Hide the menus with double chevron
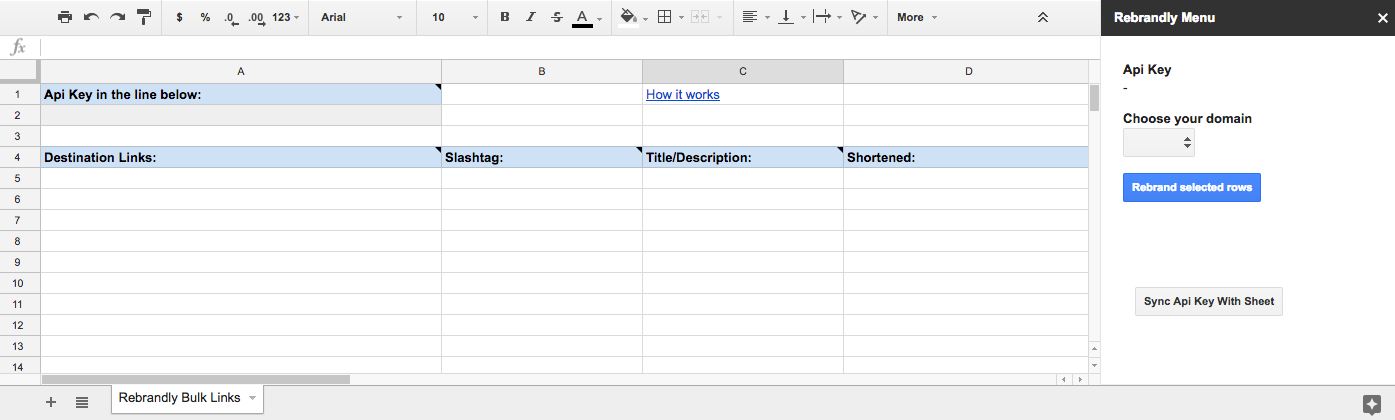The image size is (1395, 420). pyautogui.click(x=1043, y=17)
